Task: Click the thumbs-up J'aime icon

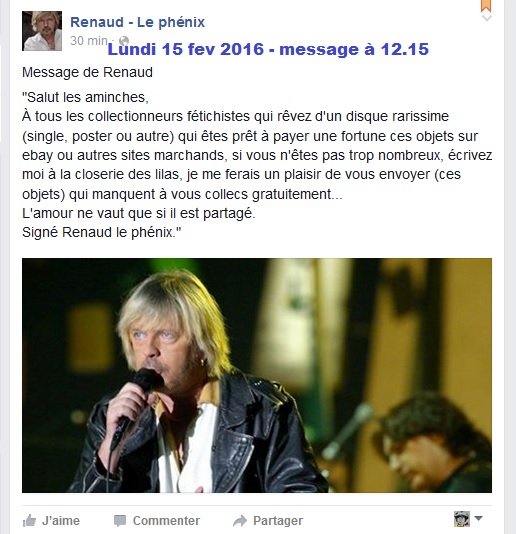Action: coord(29,521)
